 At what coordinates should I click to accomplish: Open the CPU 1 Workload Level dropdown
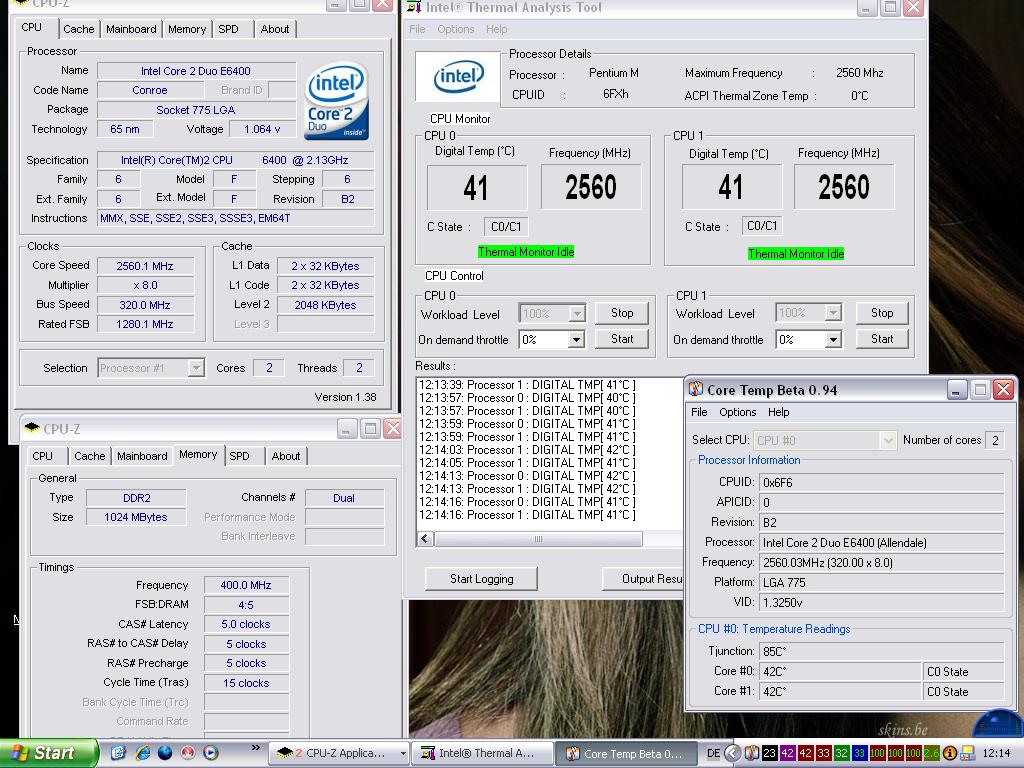[x=833, y=313]
